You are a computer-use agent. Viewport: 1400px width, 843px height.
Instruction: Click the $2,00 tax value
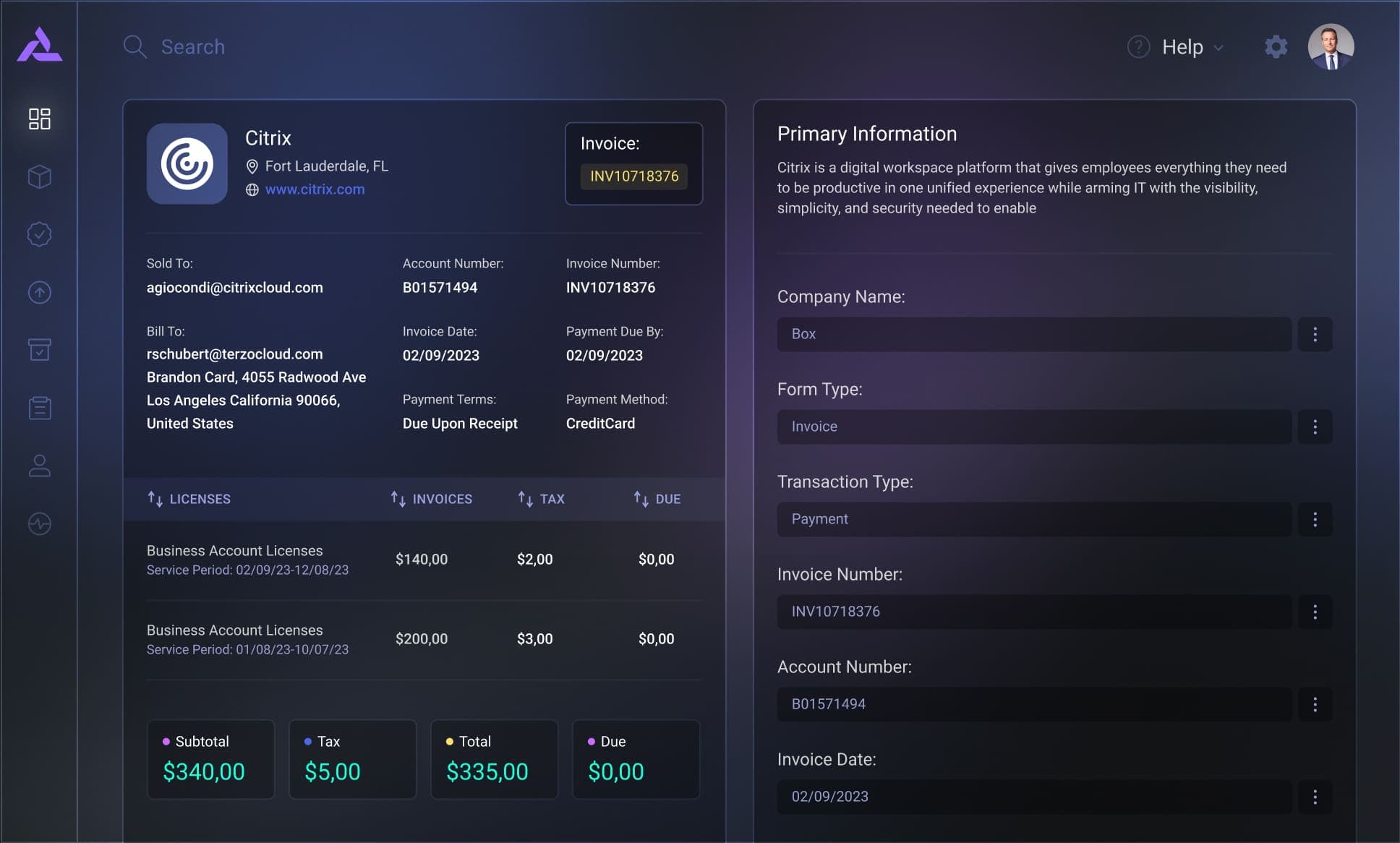(534, 560)
